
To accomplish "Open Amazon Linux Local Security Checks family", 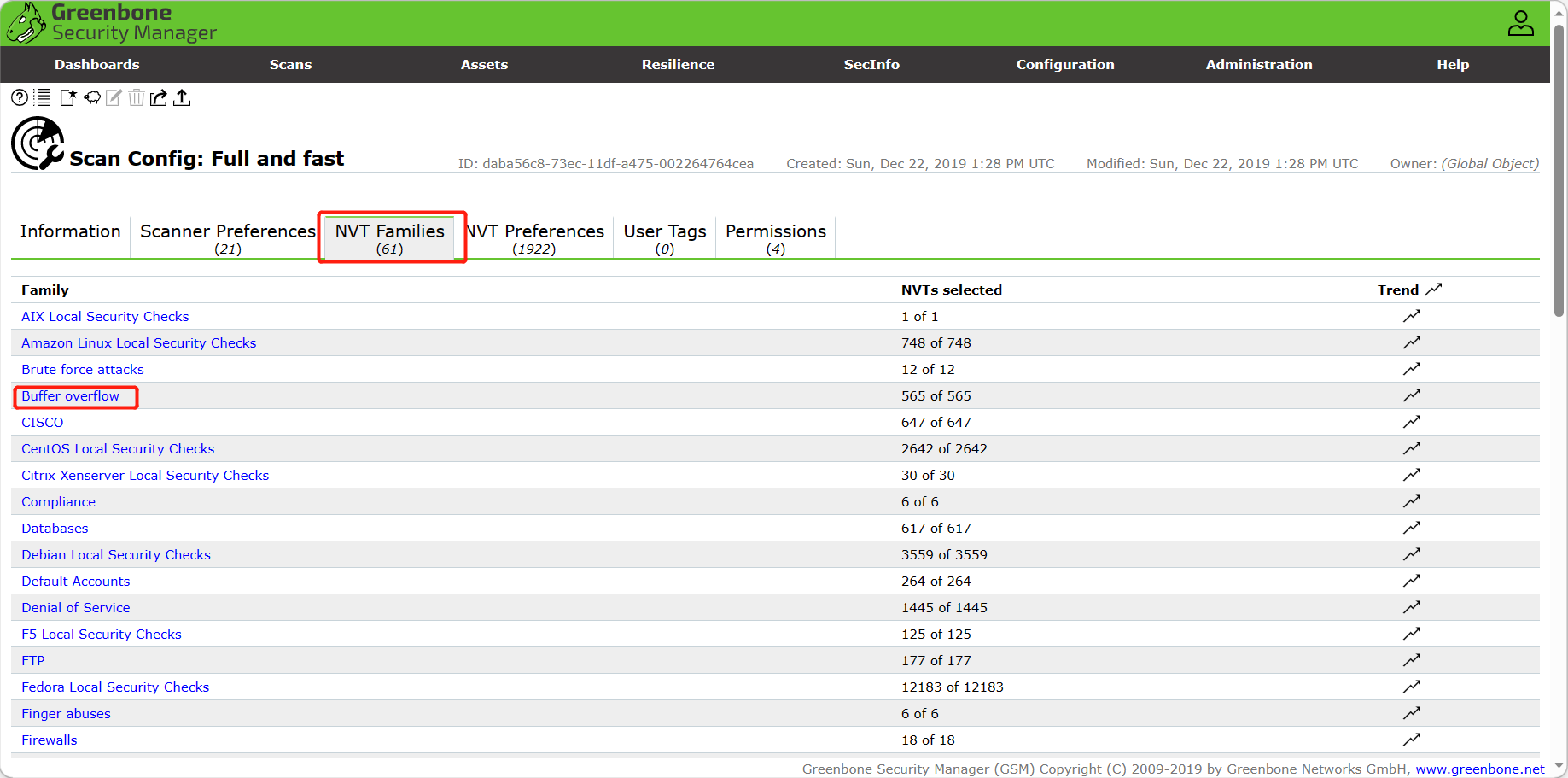I will tap(138, 342).
